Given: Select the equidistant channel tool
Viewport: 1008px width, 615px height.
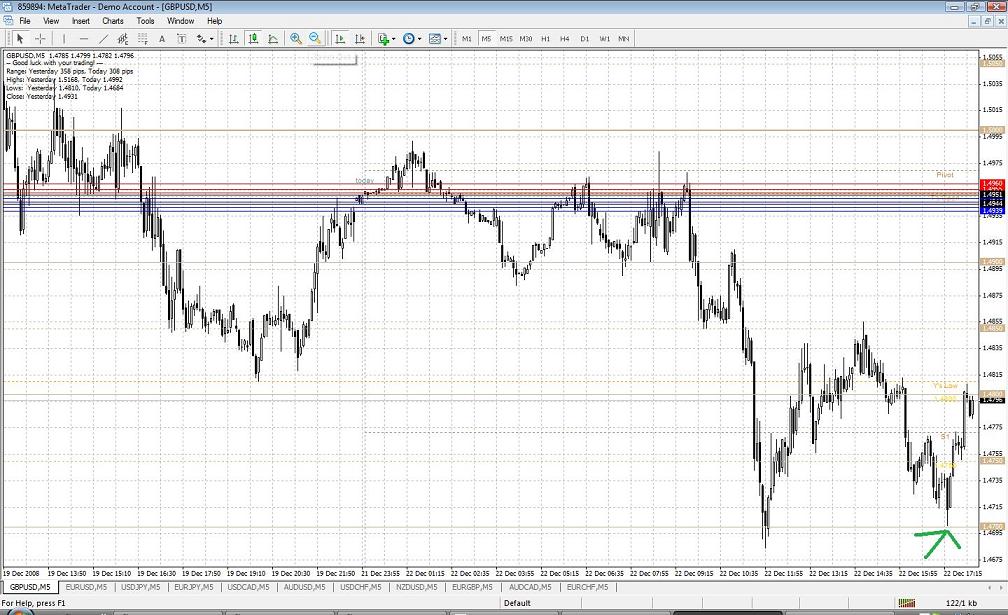Looking at the screenshot, I should (123, 39).
